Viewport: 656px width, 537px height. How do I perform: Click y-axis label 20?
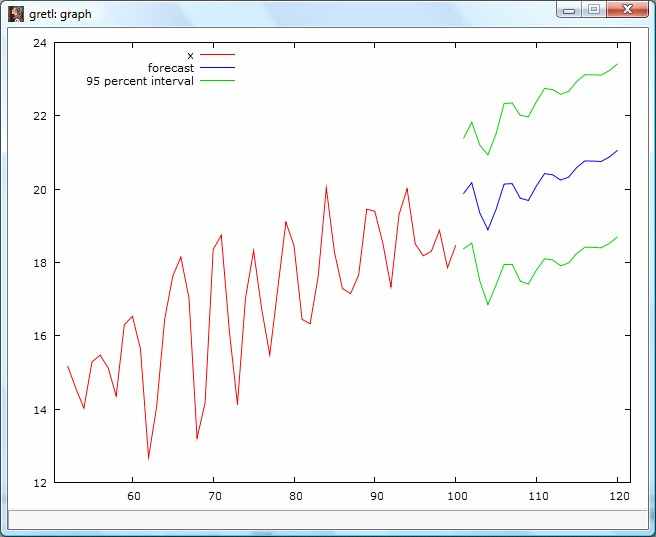click(x=40, y=189)
